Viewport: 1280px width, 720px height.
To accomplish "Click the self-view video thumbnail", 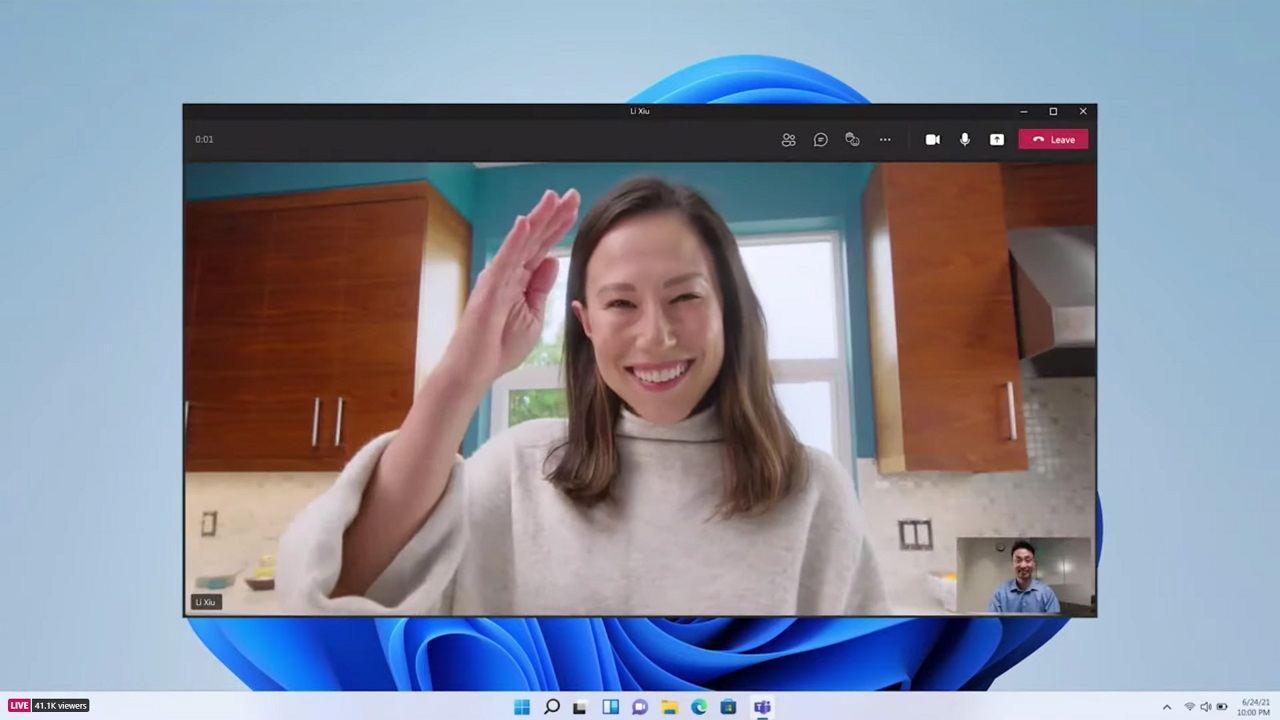I will pyautogui.click(x=1023, y=575).
